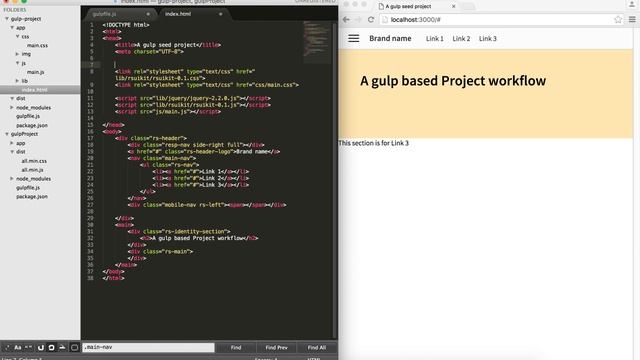Close the index.html editor tab

220,14
